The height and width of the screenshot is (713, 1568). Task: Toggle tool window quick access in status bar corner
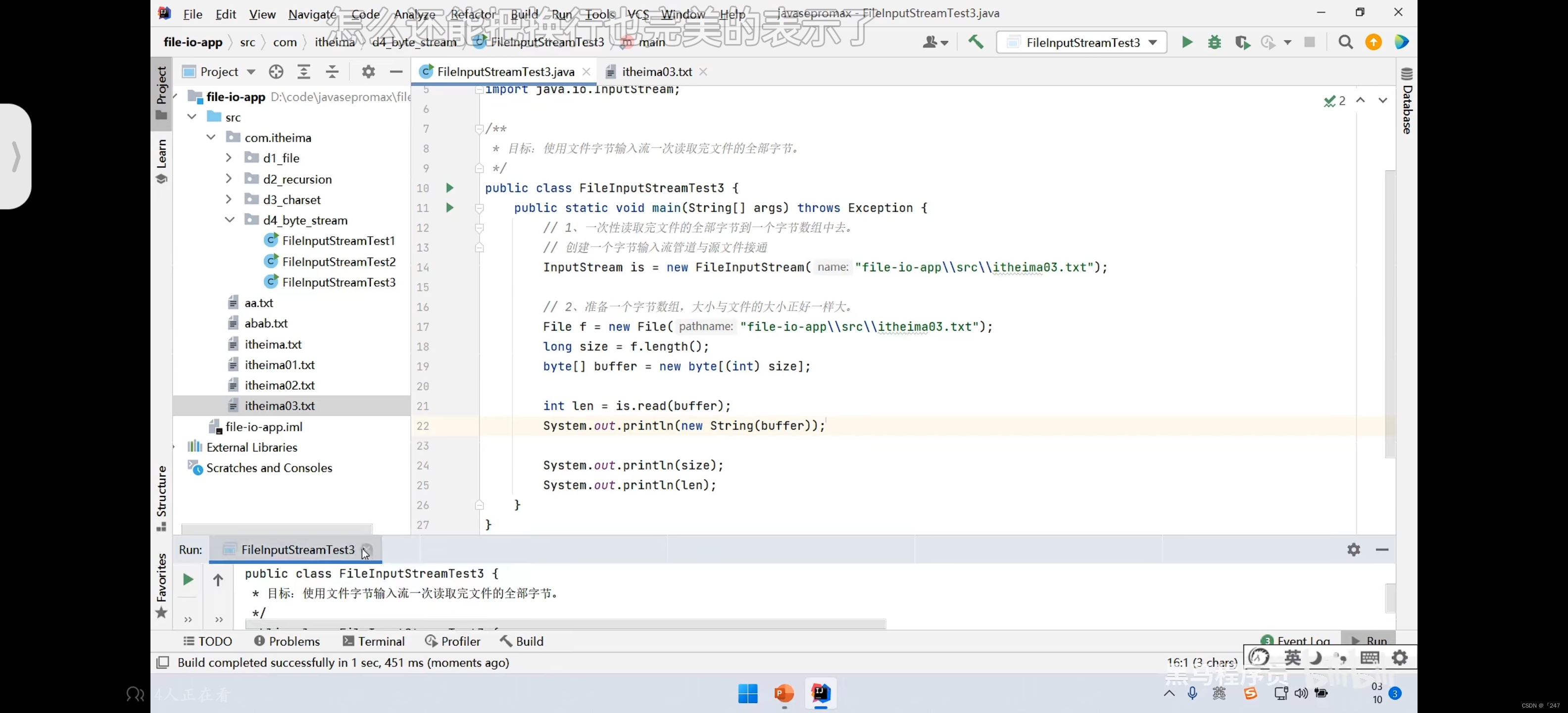pyautogui.click(x=162, y=662)
